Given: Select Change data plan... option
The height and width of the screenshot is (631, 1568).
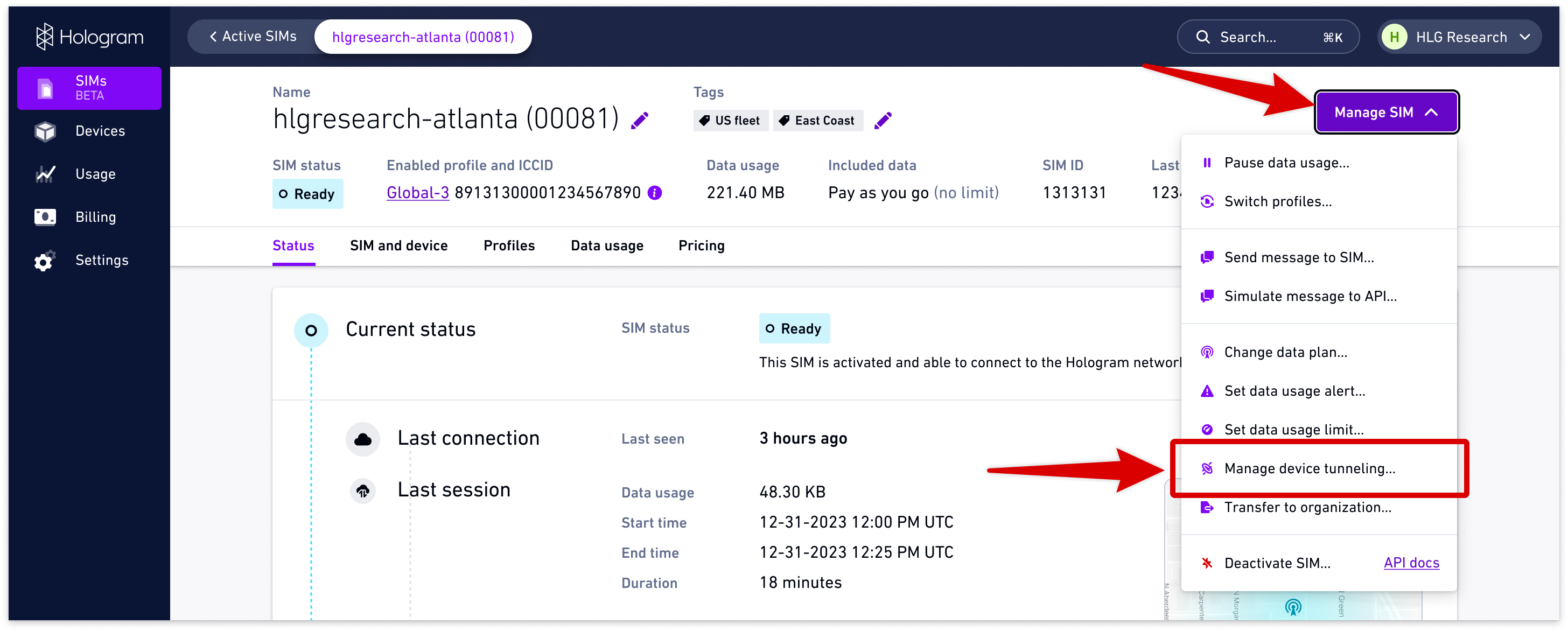Looking at the screenshot, I should pyautogui.click(x=1319, y=352).
